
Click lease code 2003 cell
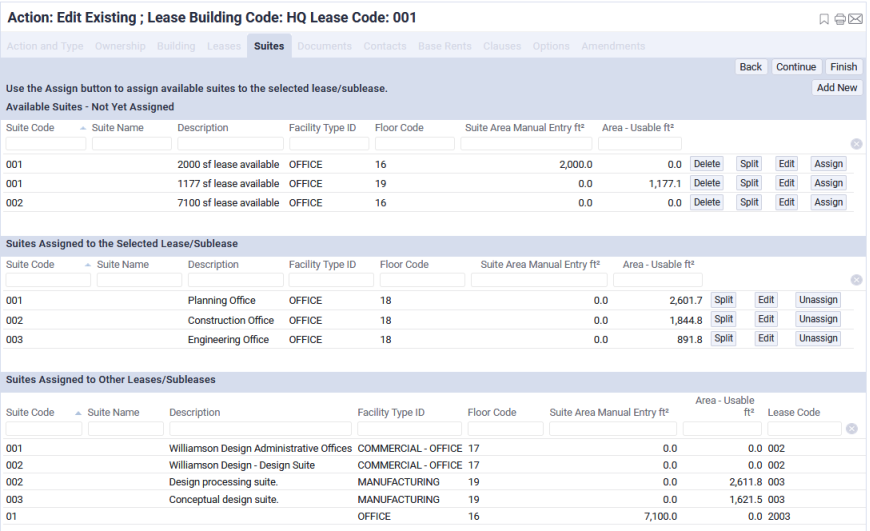(779, 517)
